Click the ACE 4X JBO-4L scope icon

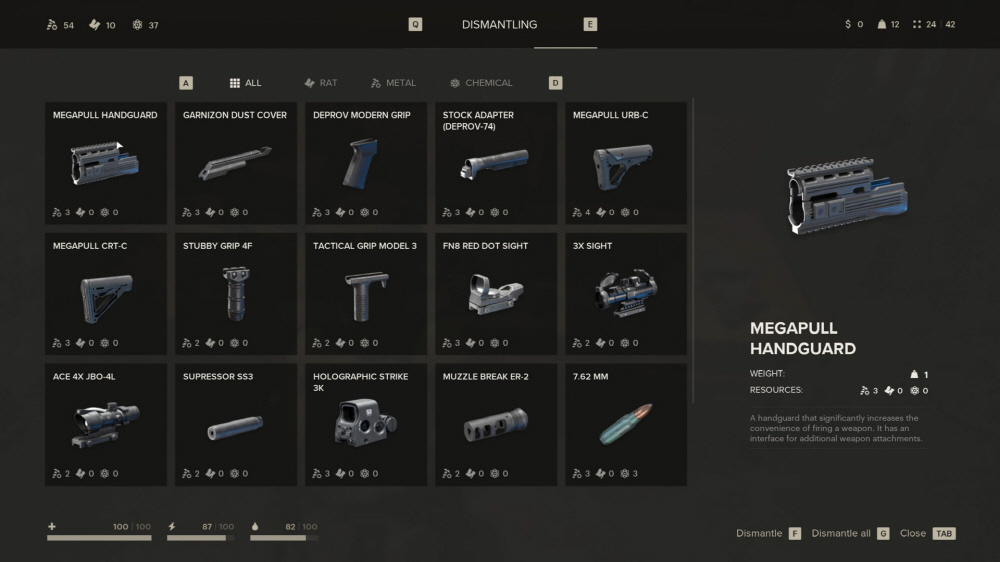click(x=106, y=424)
